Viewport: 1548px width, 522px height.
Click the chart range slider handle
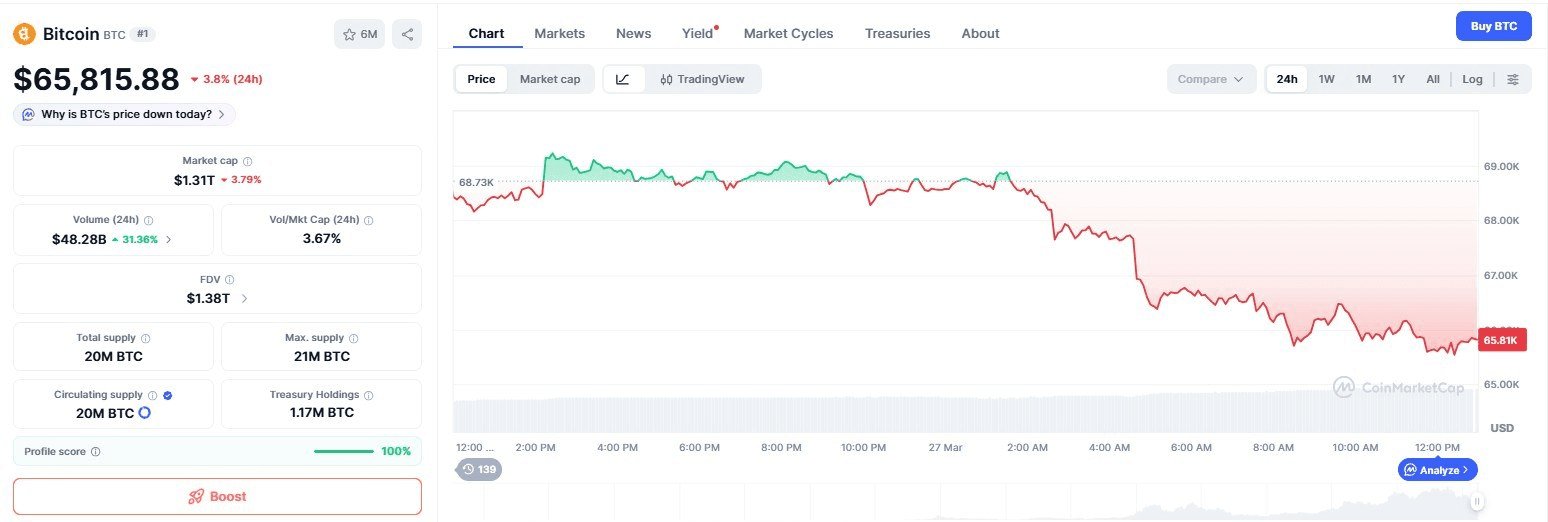coord(1477,501)
